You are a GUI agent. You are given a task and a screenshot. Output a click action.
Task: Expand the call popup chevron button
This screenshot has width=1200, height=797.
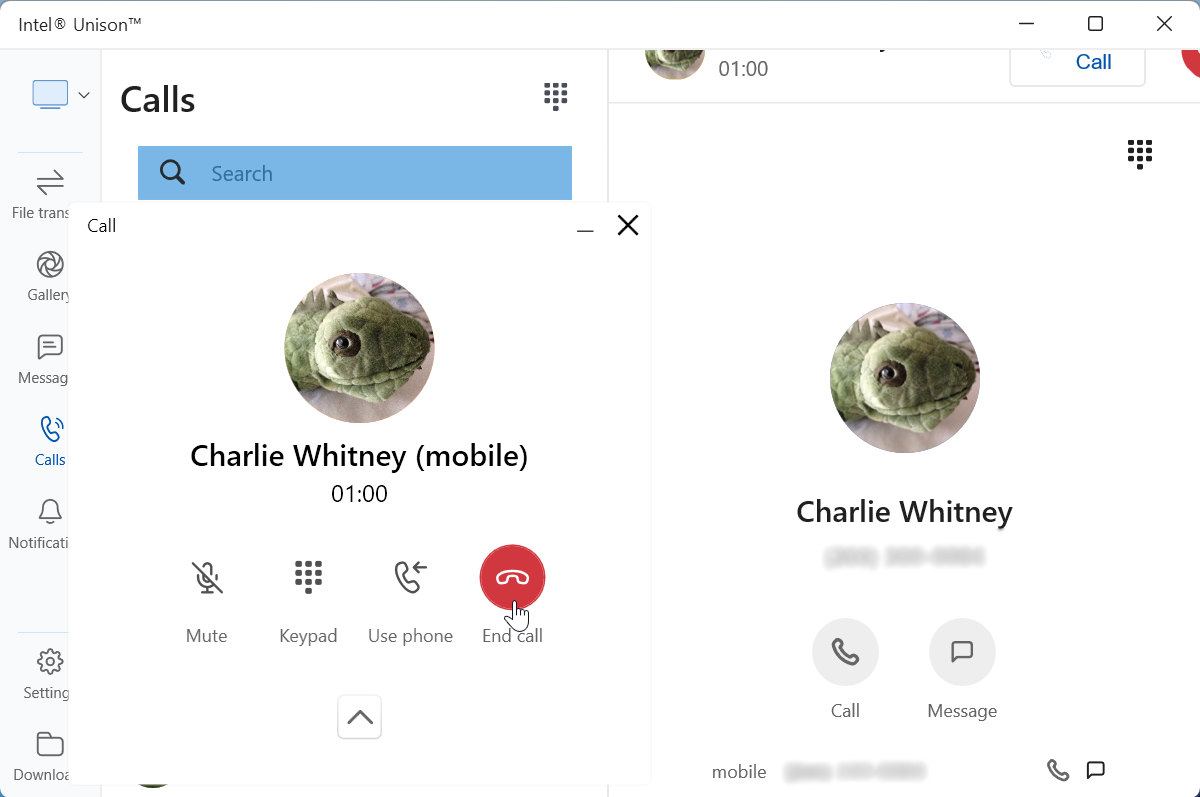(360, 717)
